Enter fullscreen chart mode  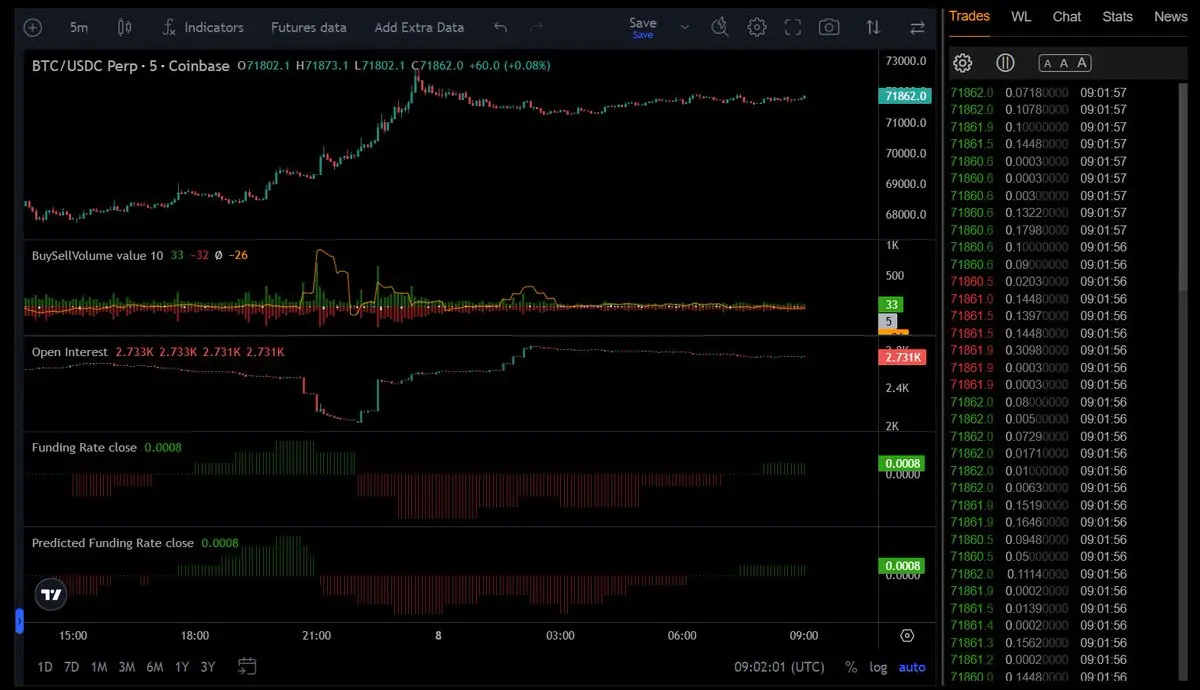coord(793,28)
